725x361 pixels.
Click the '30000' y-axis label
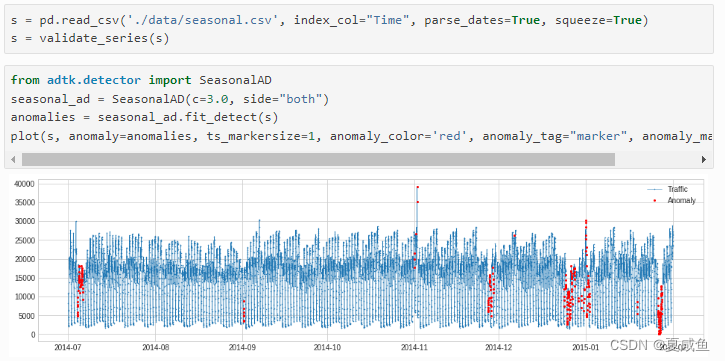25,221
